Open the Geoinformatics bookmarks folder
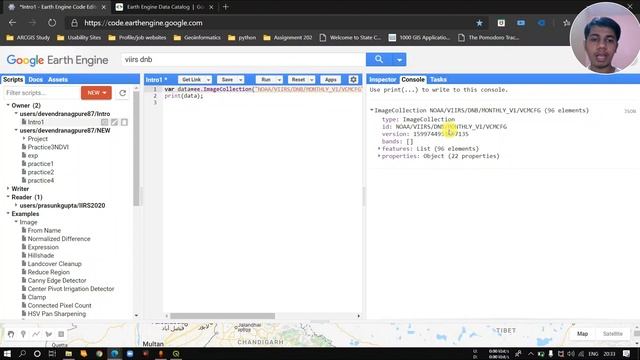The width and height of the screenshot is (640, 360). (x=198, y=38)
